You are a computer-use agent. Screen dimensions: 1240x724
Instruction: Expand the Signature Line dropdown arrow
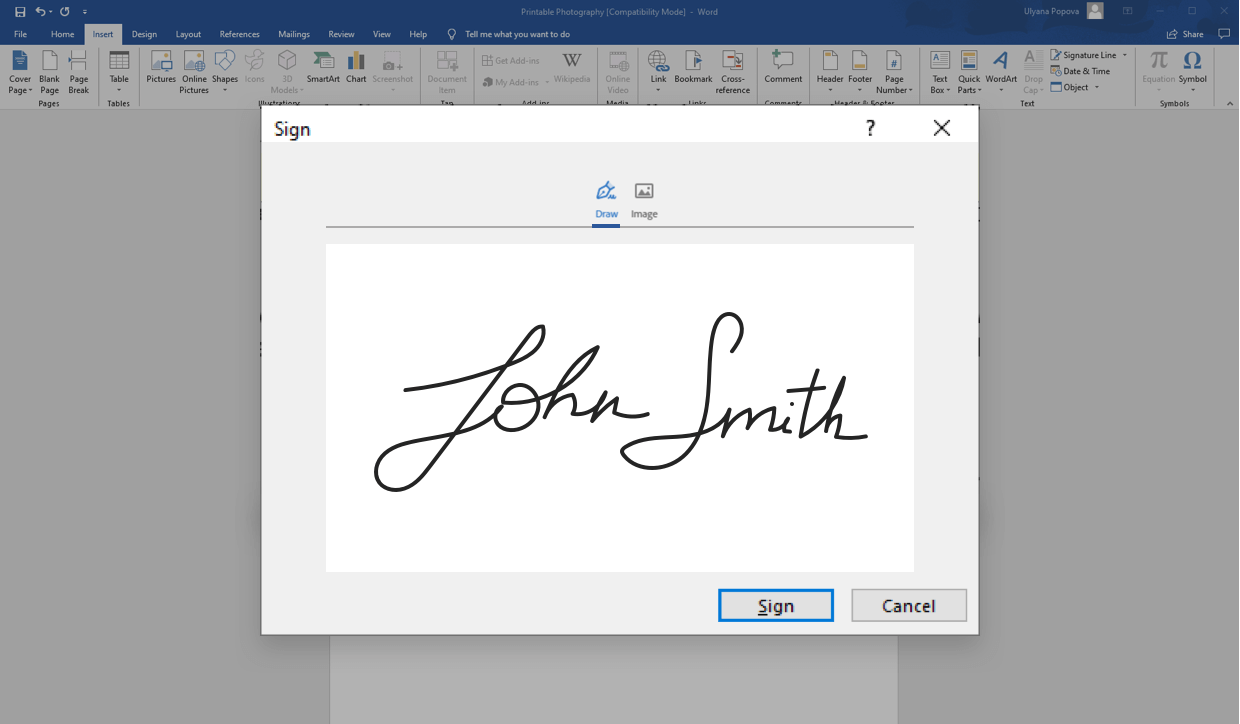[1125, 56]
